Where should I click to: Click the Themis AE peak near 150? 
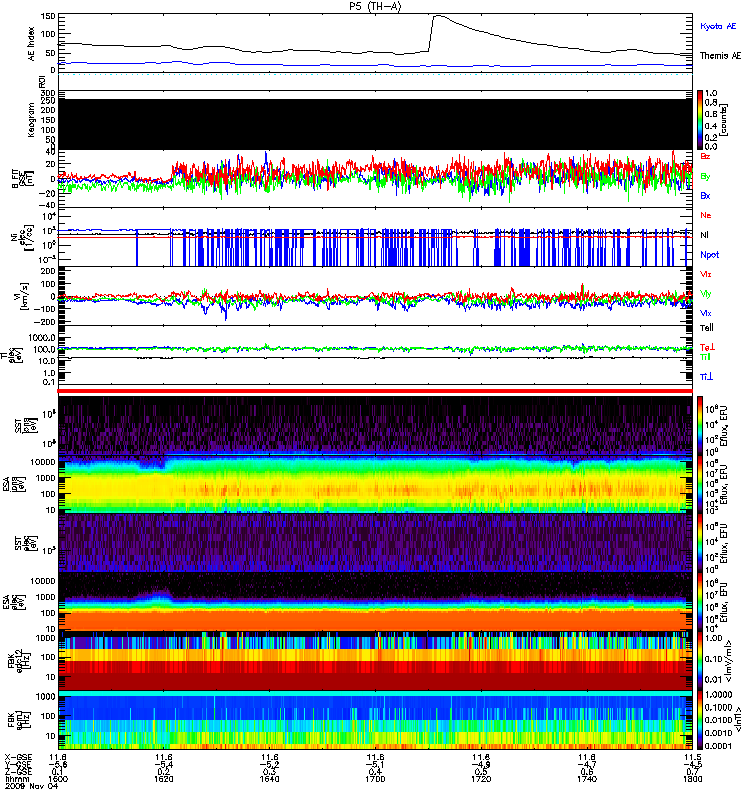coord(437,16)
